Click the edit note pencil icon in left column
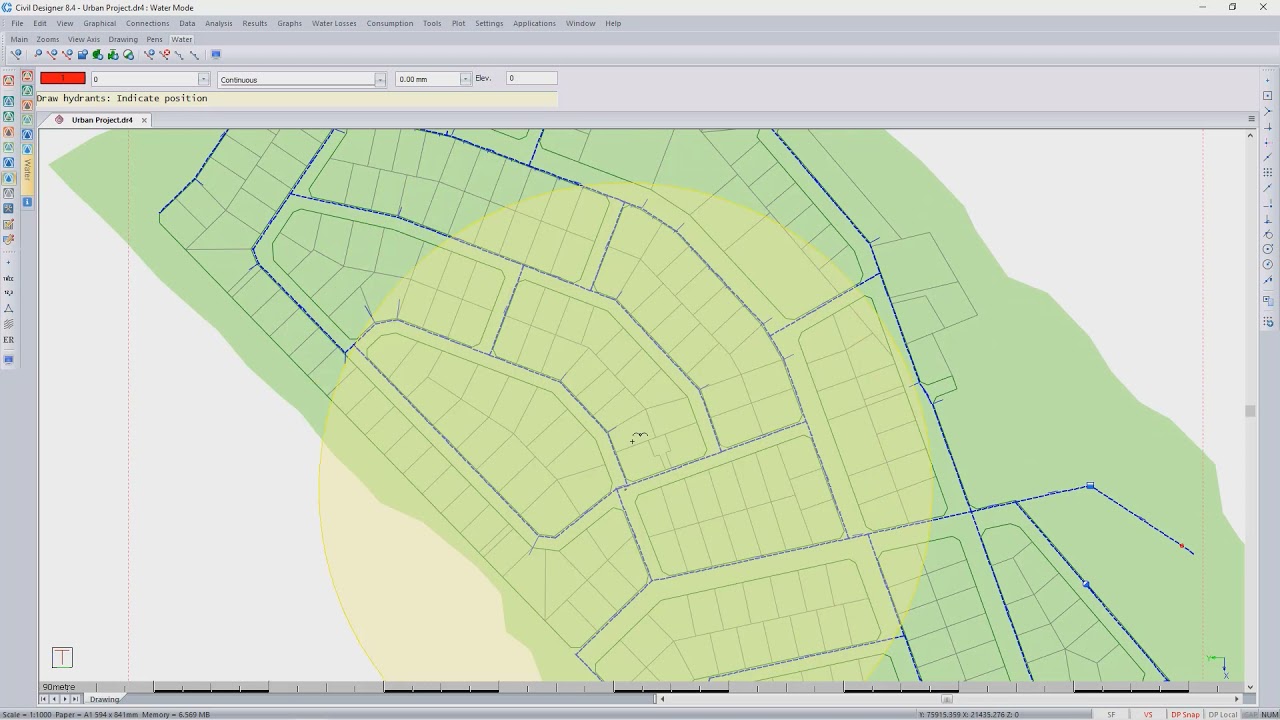The image size is (1280, 720). pyautogui.click(x=8, y=224)
